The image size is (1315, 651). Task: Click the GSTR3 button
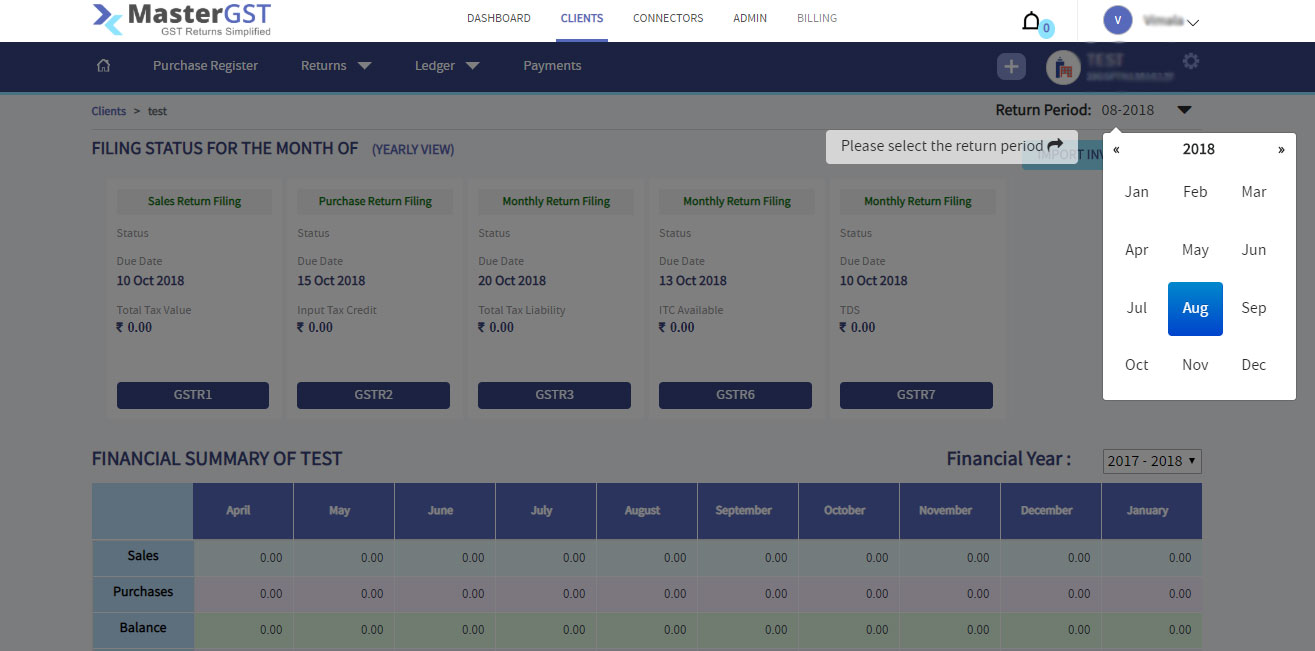[554, 395]
